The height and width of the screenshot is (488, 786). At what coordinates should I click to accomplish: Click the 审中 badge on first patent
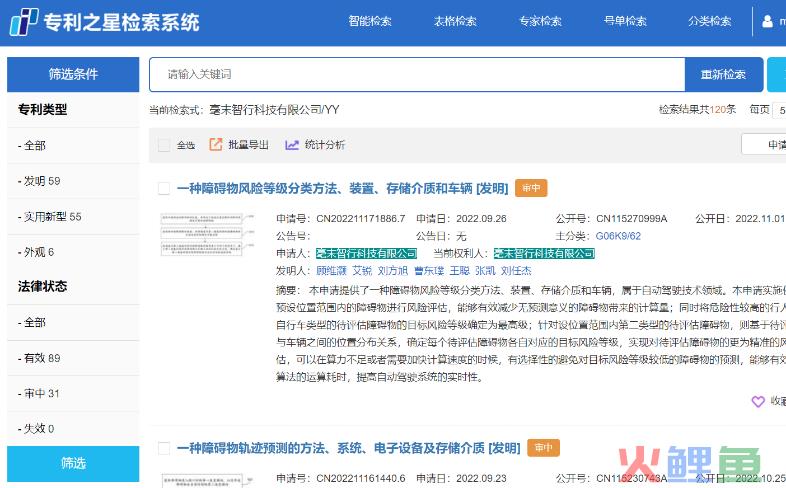coord(531,188)
